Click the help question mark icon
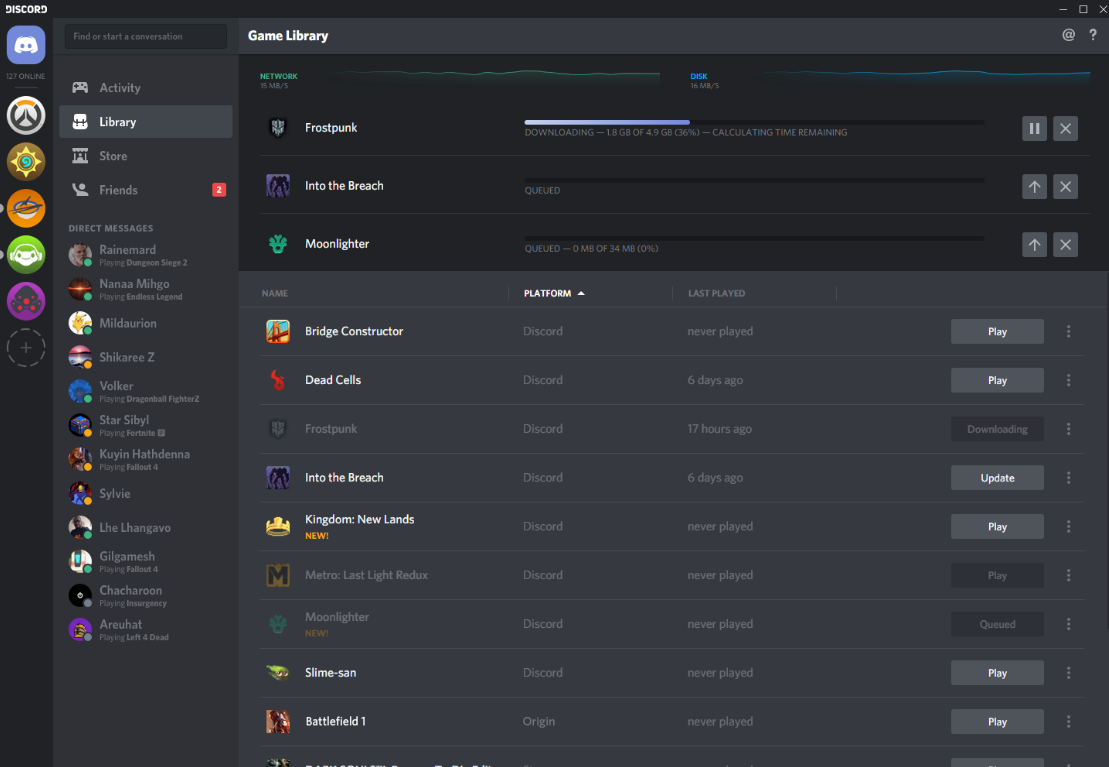 pos(1093,35)
